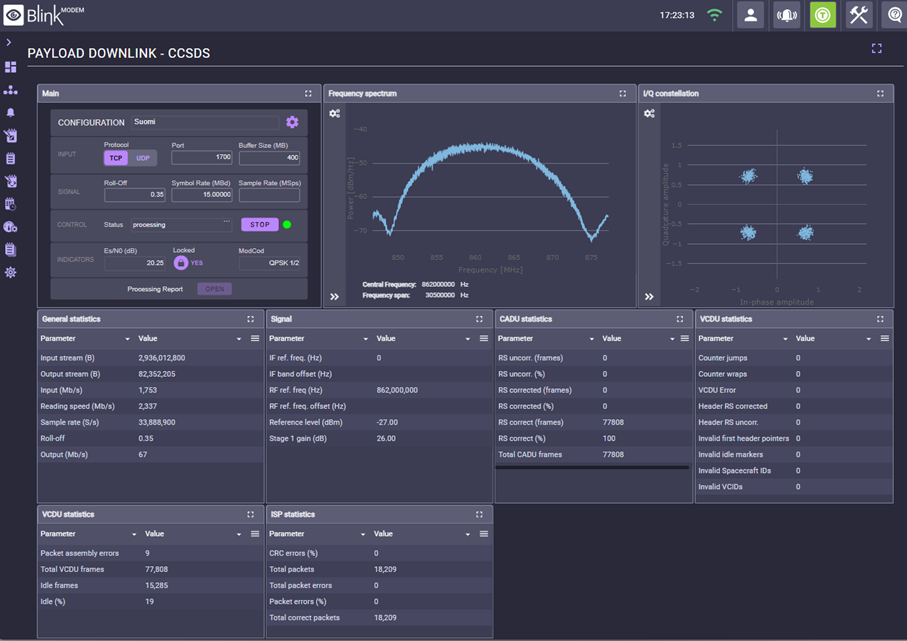907x641 pixels.
Task: Click the double-chevron expander in Frequency spectrum
Action: 333,294
